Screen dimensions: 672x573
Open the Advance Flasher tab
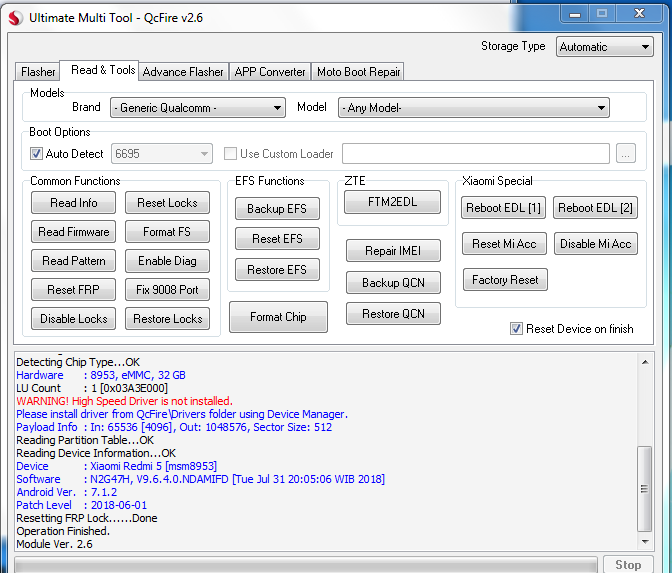(x=183, y=72)
